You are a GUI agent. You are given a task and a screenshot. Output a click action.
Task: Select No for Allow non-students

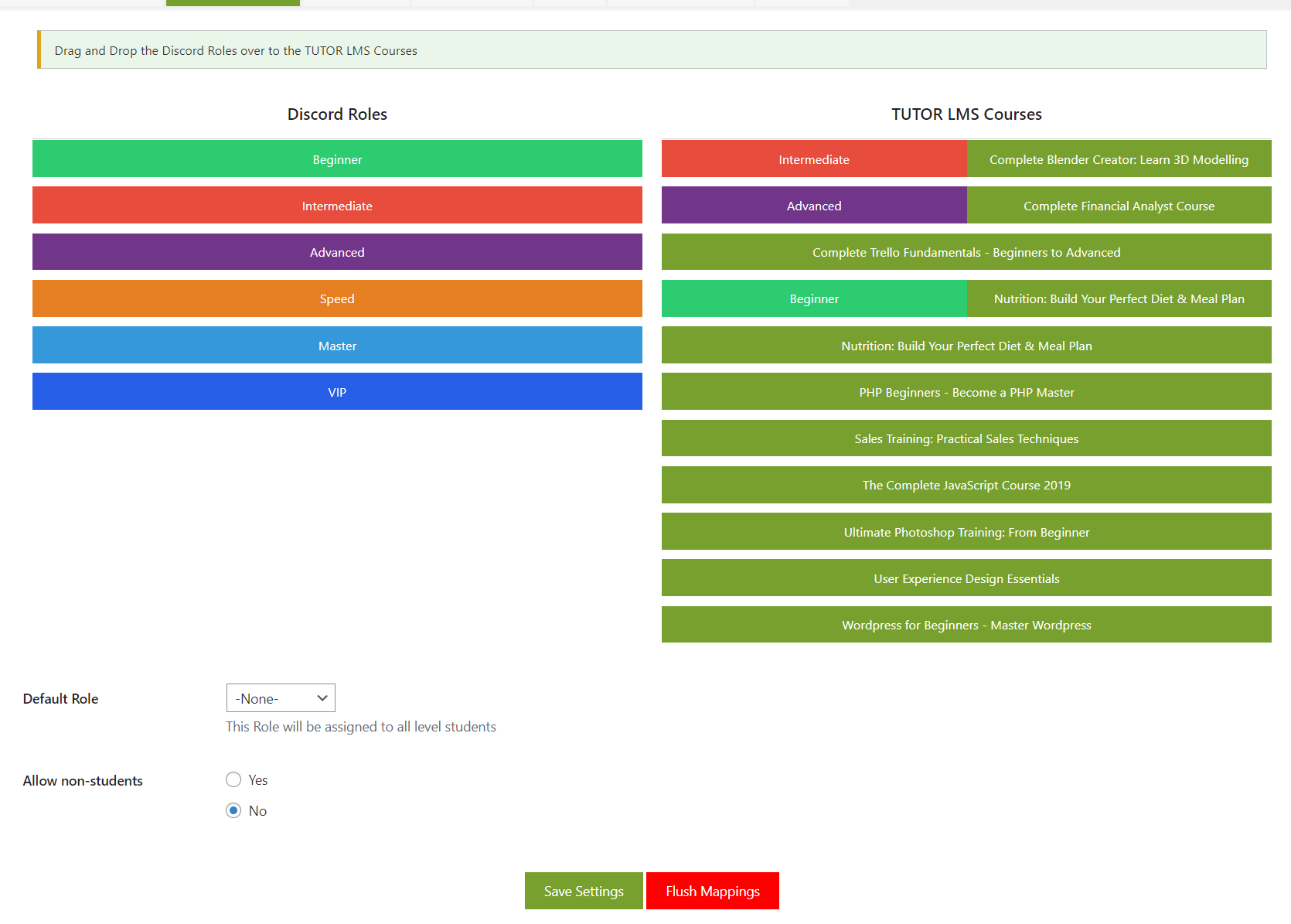click(x=233, y=810)
